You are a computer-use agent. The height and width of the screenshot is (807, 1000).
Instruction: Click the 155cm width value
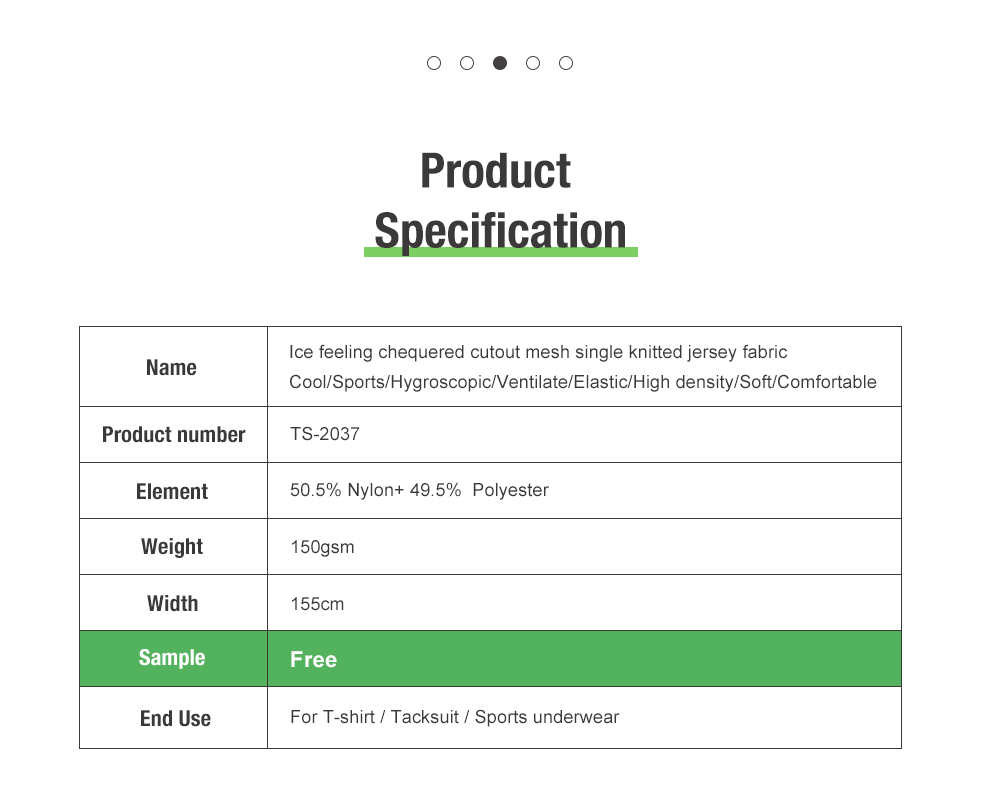click(318, 604)
